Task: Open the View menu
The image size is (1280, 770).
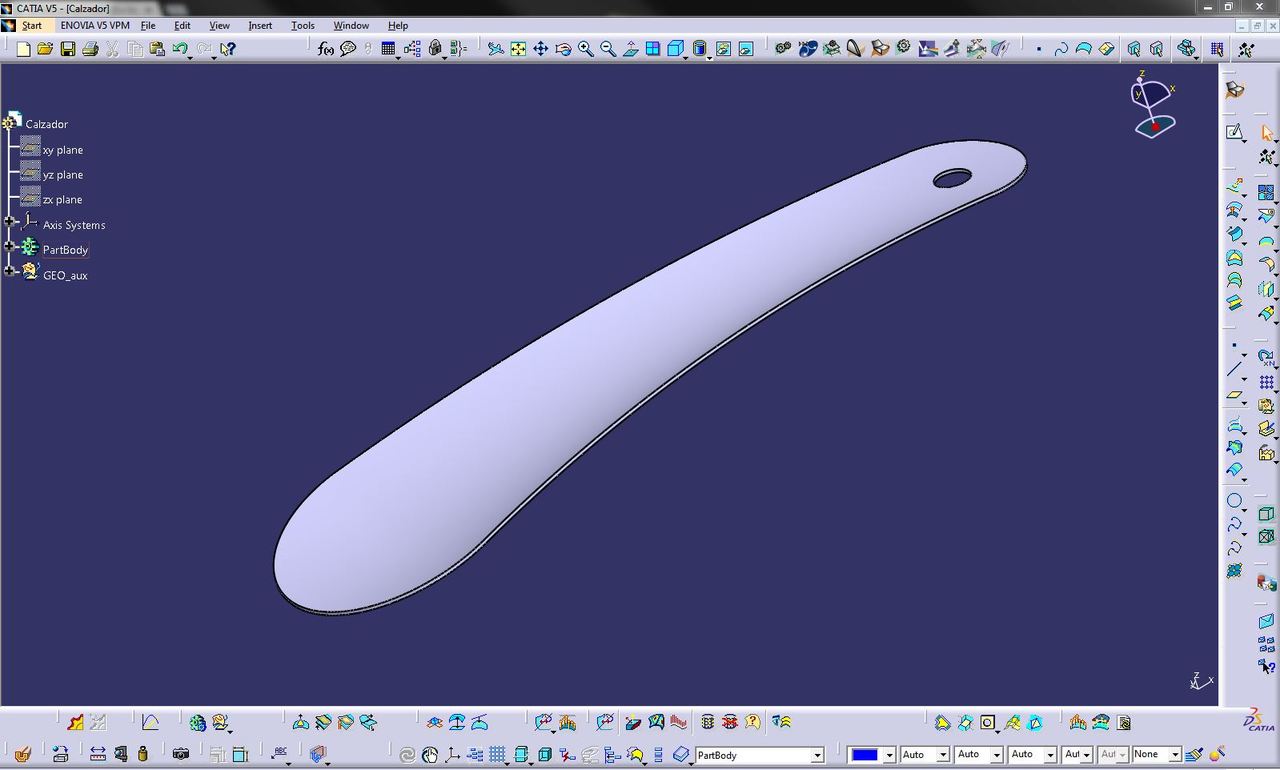Action: [x=219, y=25]
